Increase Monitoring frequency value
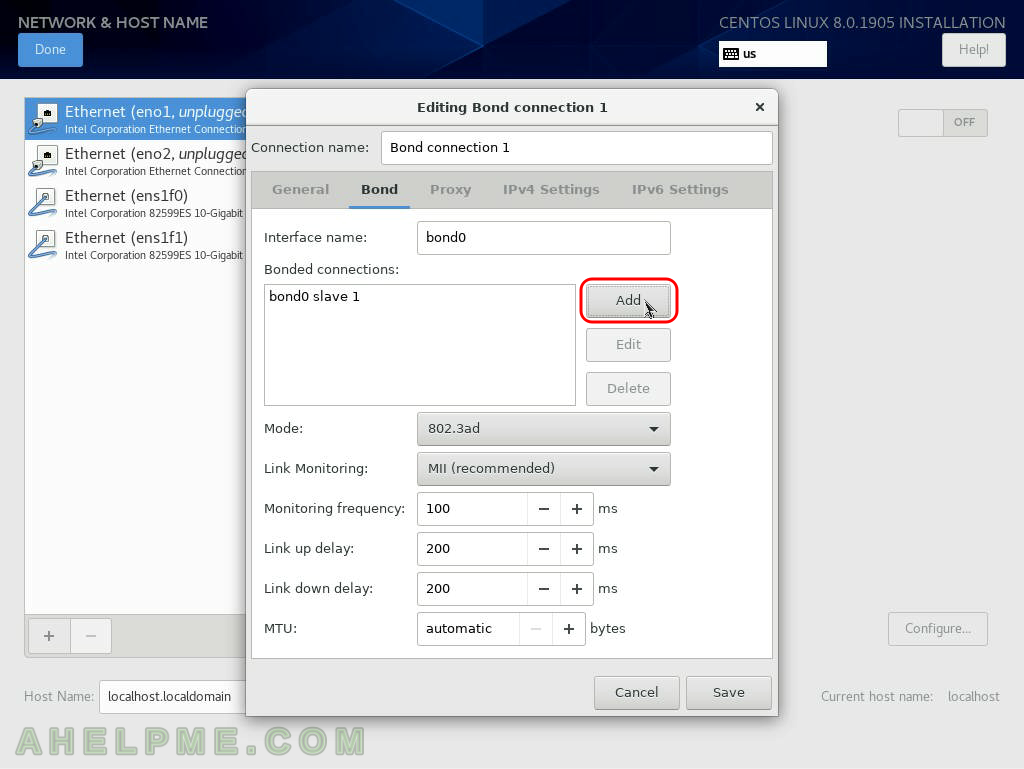The image size is (1024, 769). tap(577, 509)
